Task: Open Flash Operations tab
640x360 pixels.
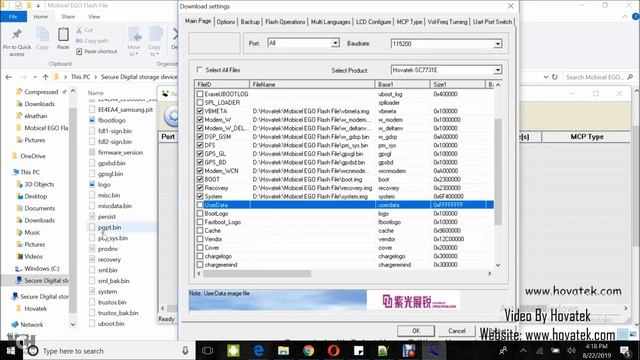Action: pos(285,22)
